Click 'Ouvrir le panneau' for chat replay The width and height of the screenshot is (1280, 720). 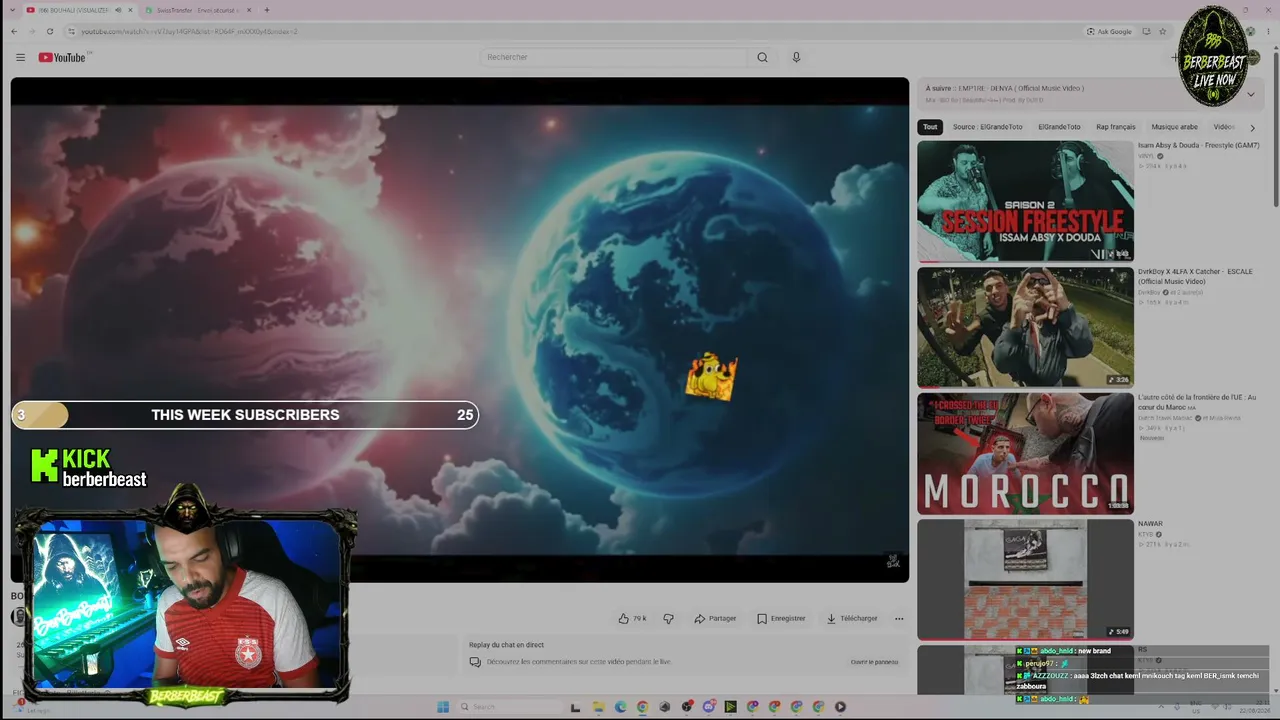[874, 662]
